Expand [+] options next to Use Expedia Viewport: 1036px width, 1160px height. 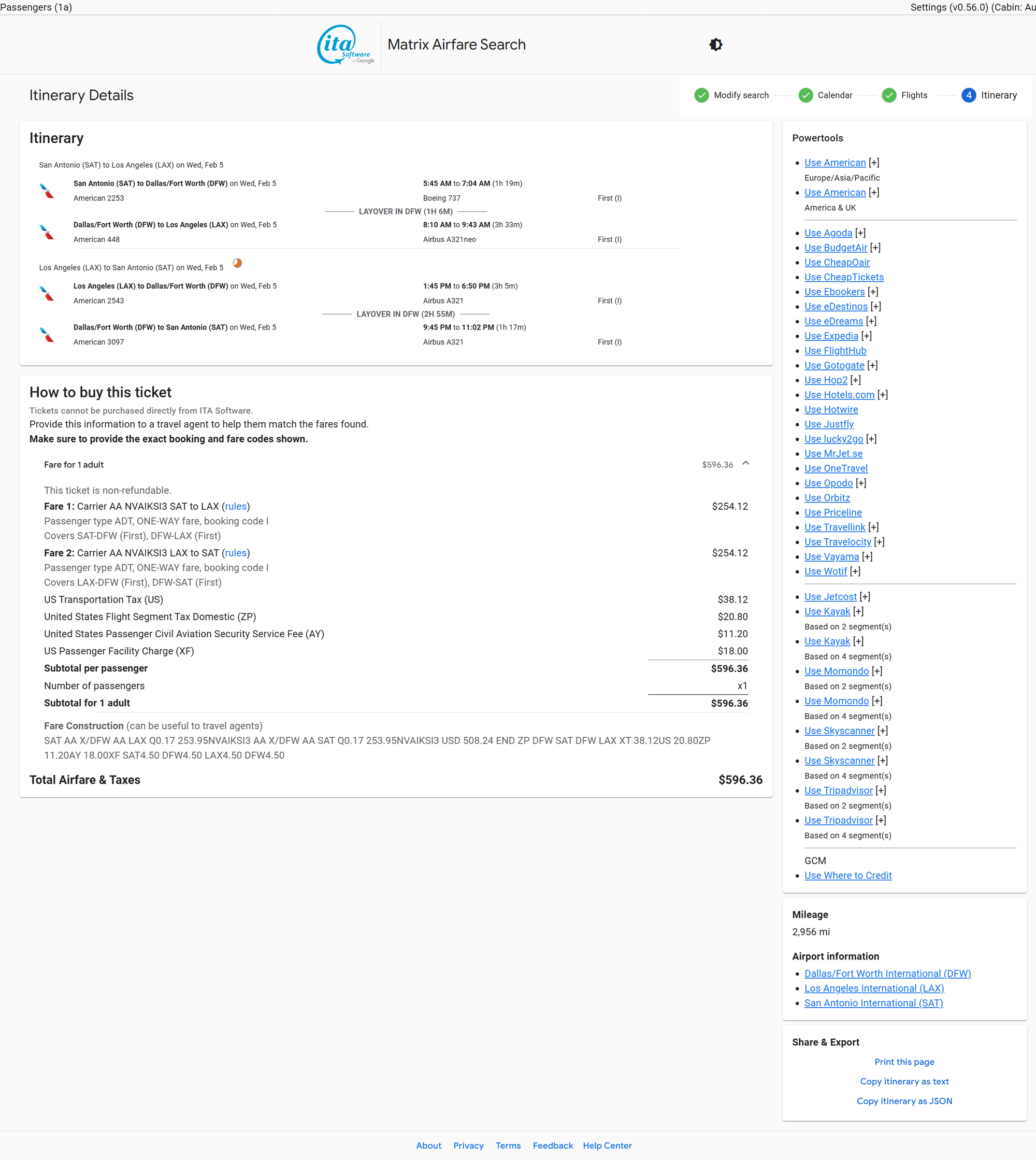pos(867,336)
